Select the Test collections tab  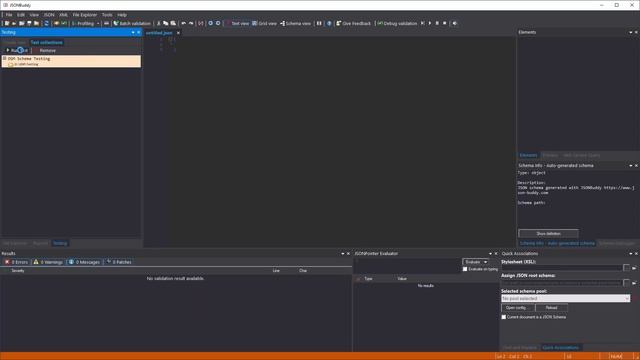[x=47, y=42]
